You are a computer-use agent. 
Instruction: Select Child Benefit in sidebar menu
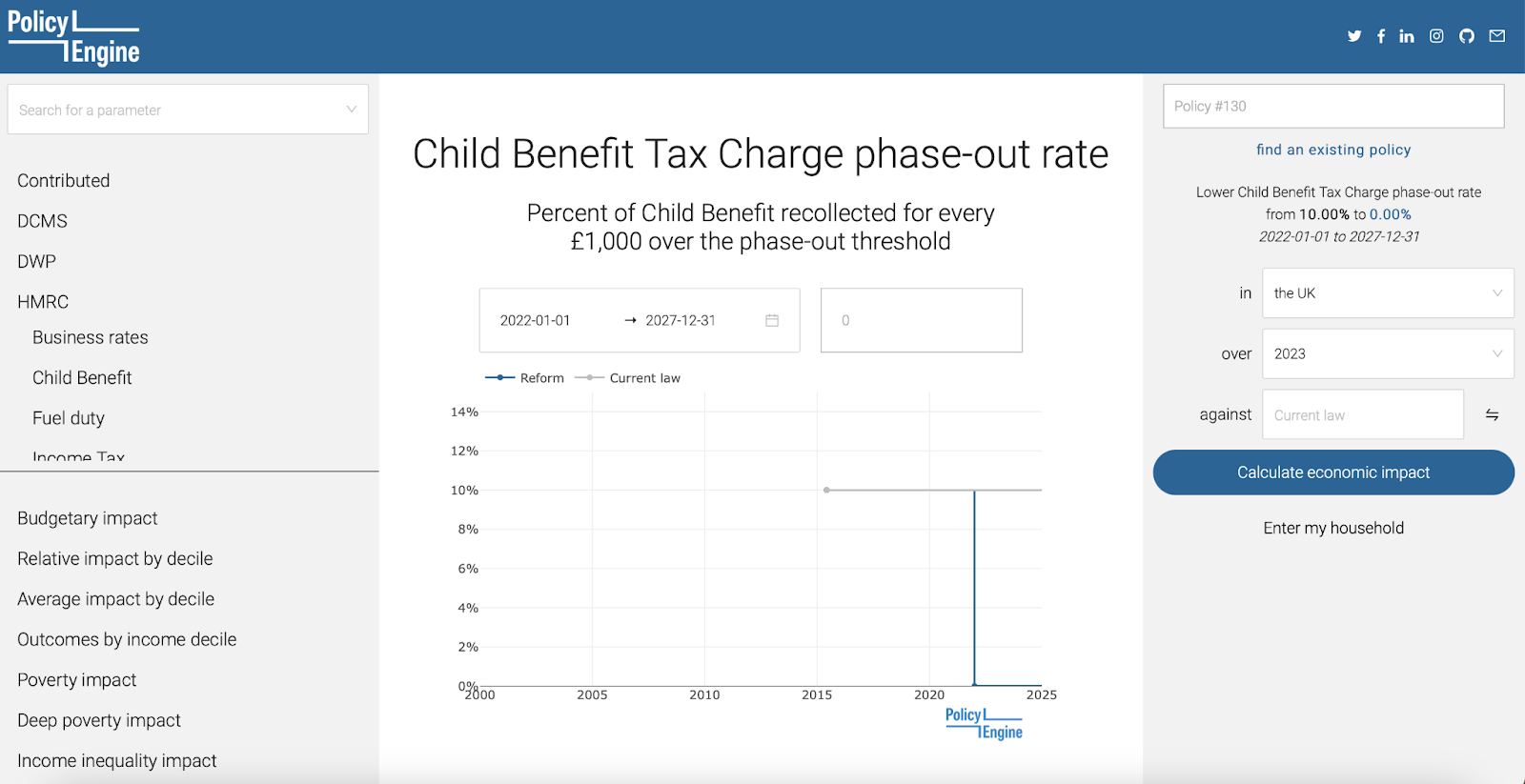(x=82, y=378)
